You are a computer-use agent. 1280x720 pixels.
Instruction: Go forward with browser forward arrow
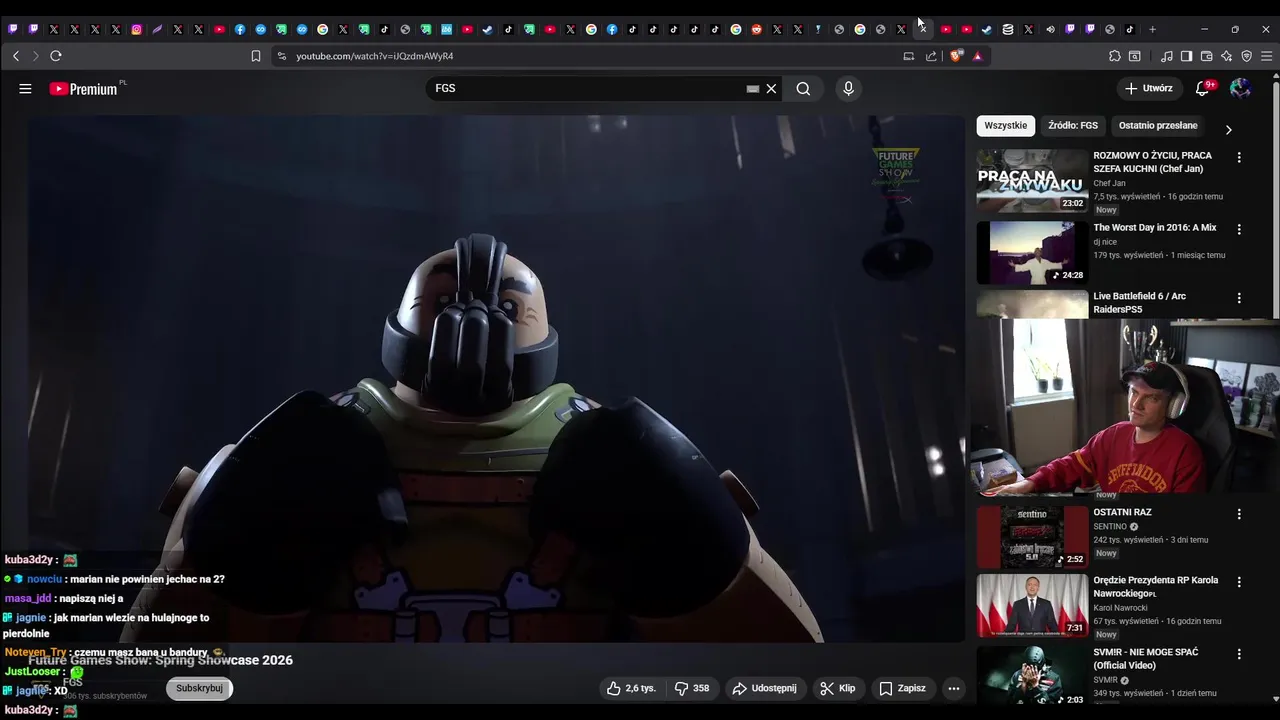(35, 56)
